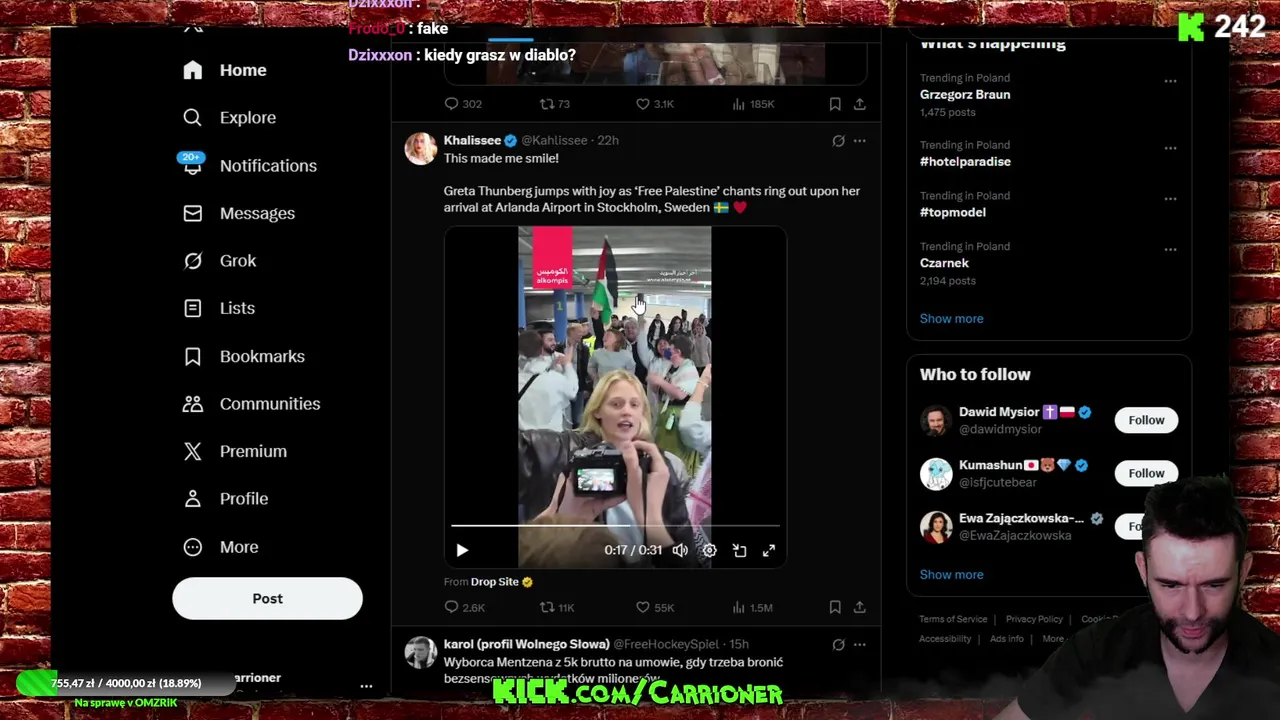Open Premium in the sidebar

point(235,451)
